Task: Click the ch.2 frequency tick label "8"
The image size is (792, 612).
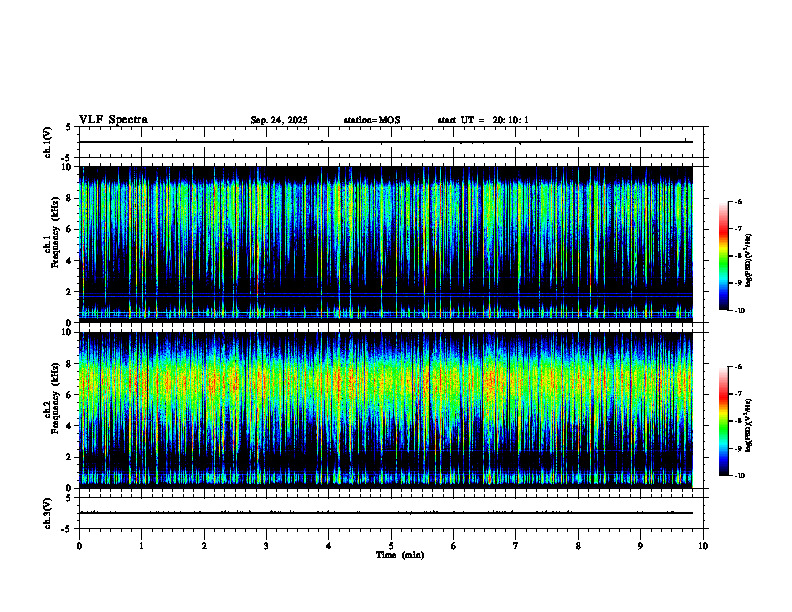Action: click(x=70, y=364)
